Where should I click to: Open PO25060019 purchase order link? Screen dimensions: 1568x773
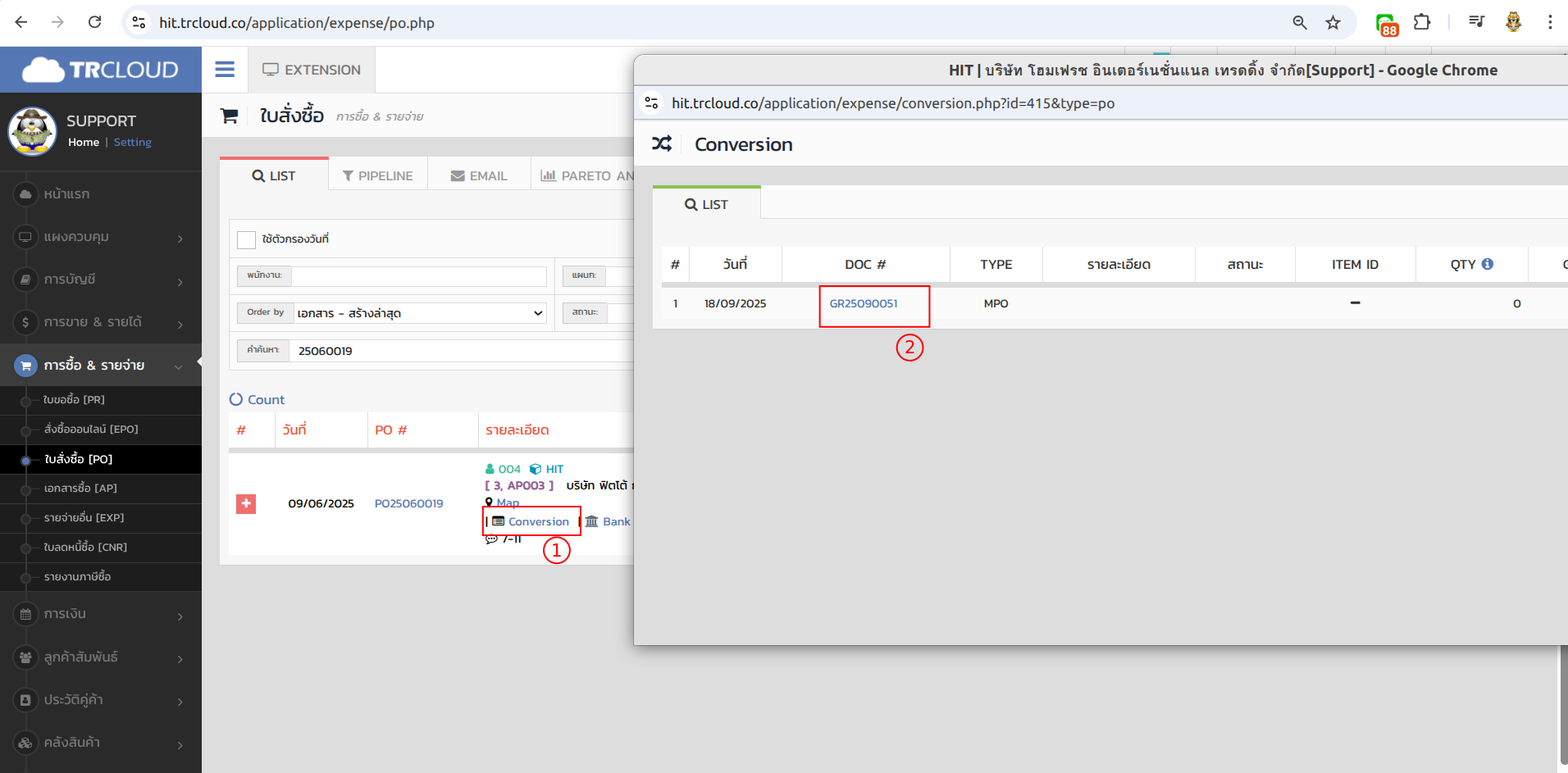408,503
